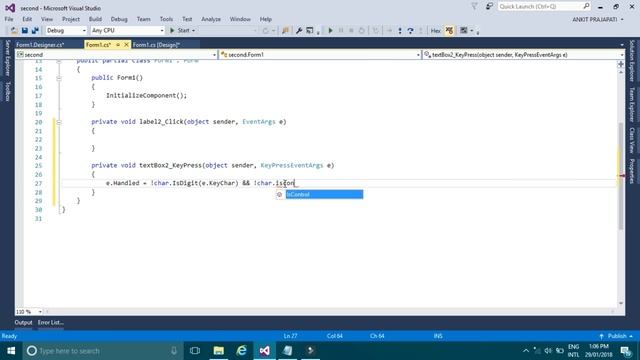Open the Solution Explorer side tab
The image size is (640, 360).
tap(632, 60)
